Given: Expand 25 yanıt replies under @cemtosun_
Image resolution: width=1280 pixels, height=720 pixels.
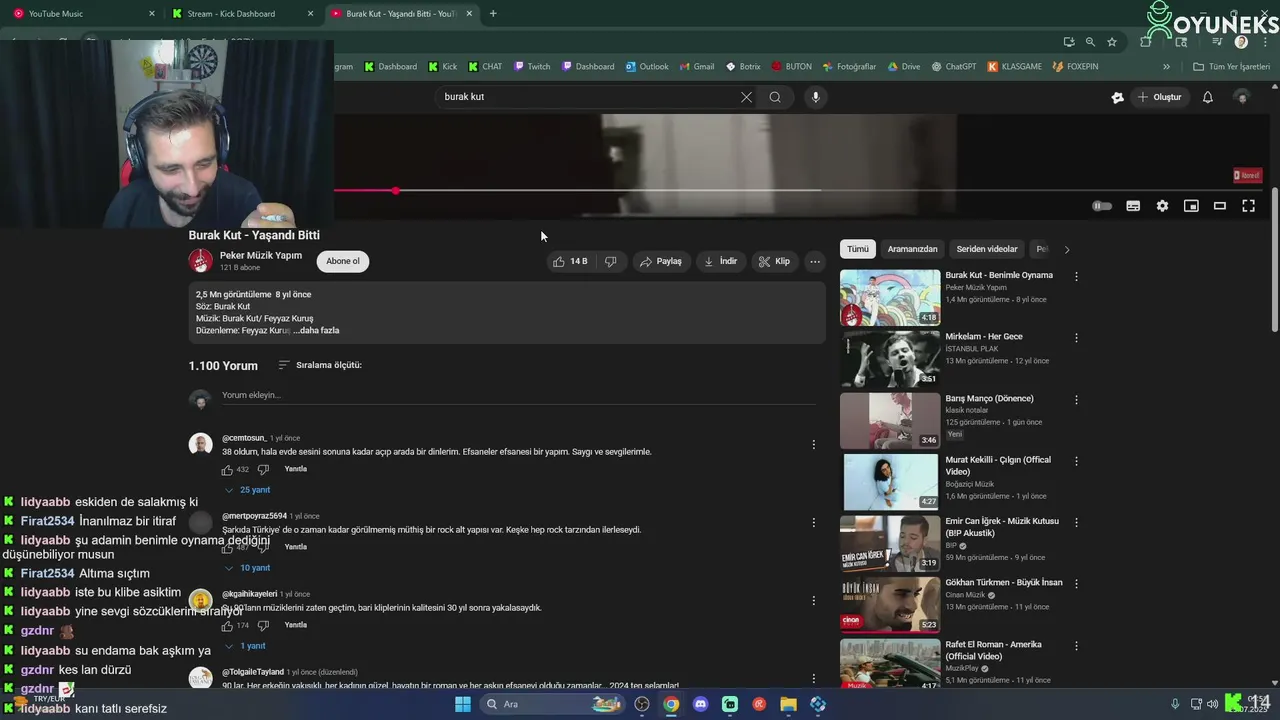Looking at the screenshot, I should tap(247, 490).
